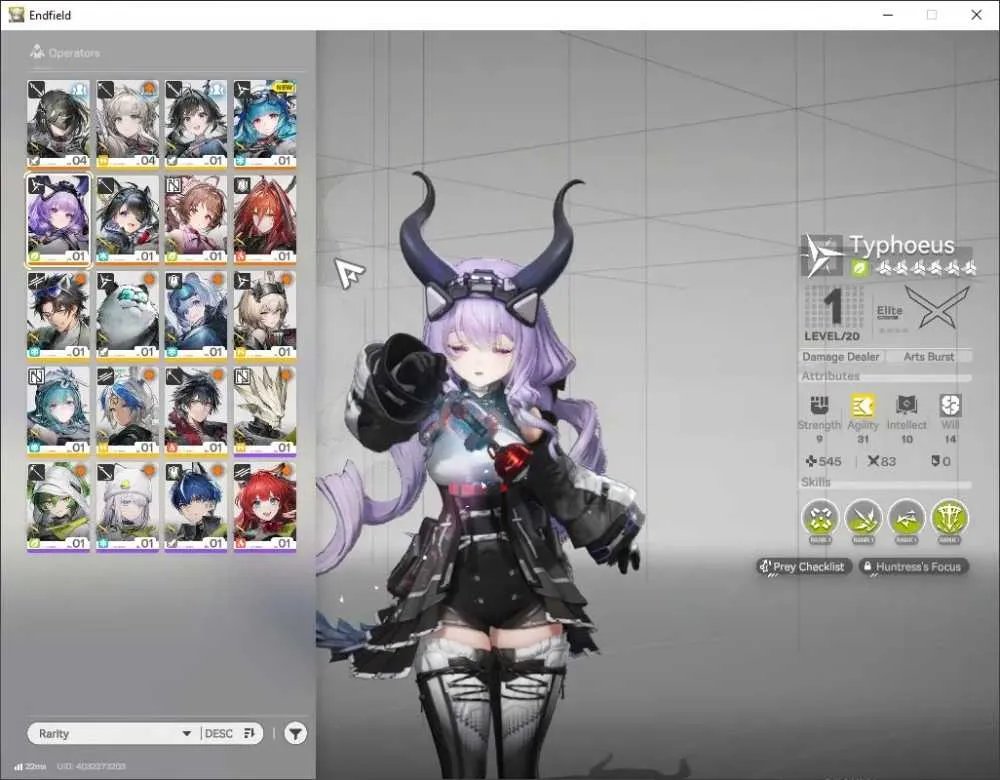Select the brown-haired operator in pink card
1000x780 pixels.
(196, 219)
